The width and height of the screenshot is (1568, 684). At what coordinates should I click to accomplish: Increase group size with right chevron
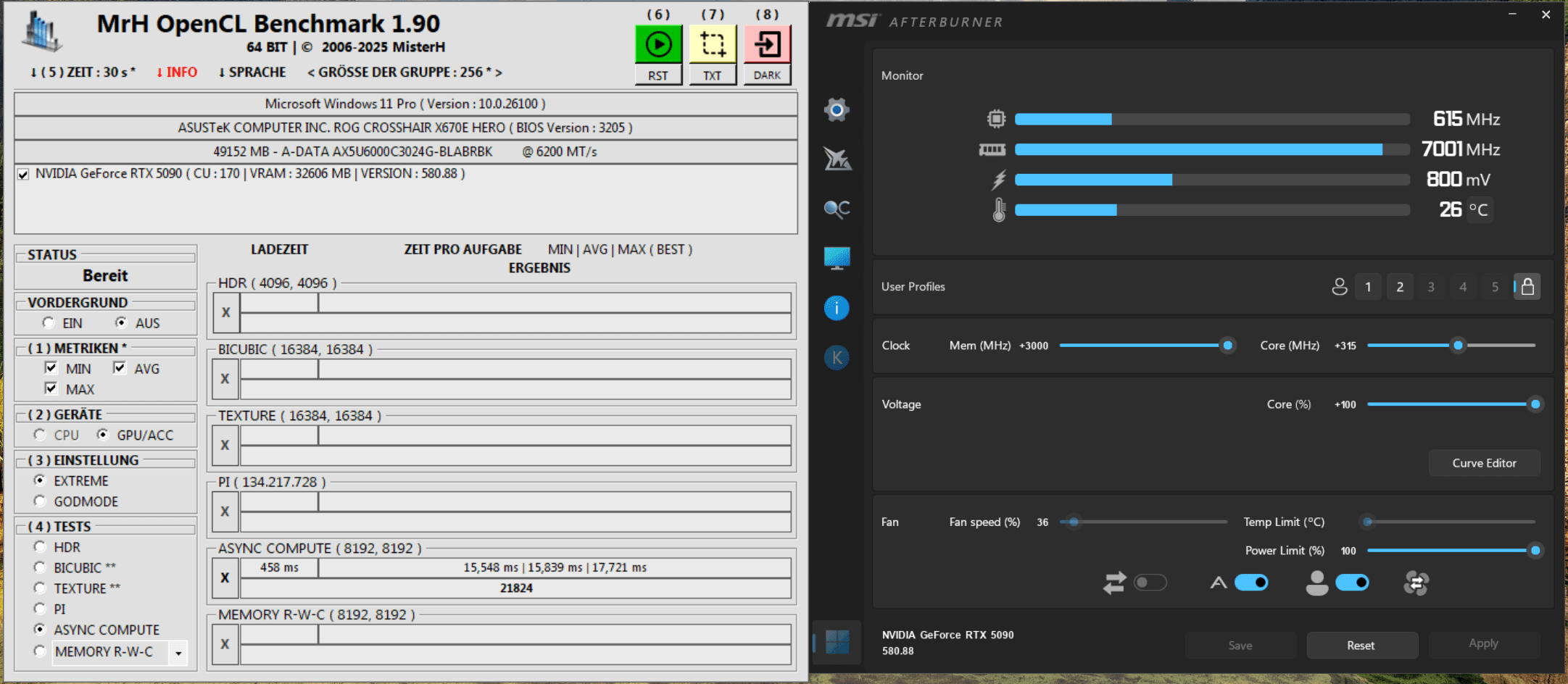tap(498, 72)
